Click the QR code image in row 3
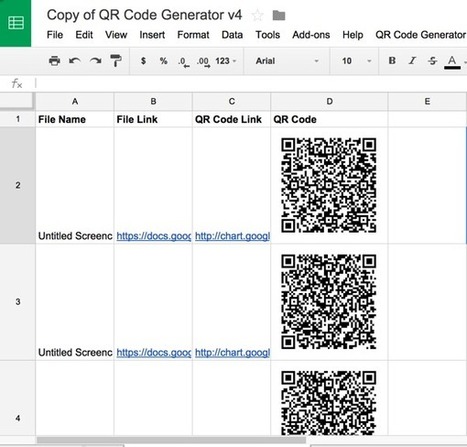The image size is (467, 447). click(329, 302)
